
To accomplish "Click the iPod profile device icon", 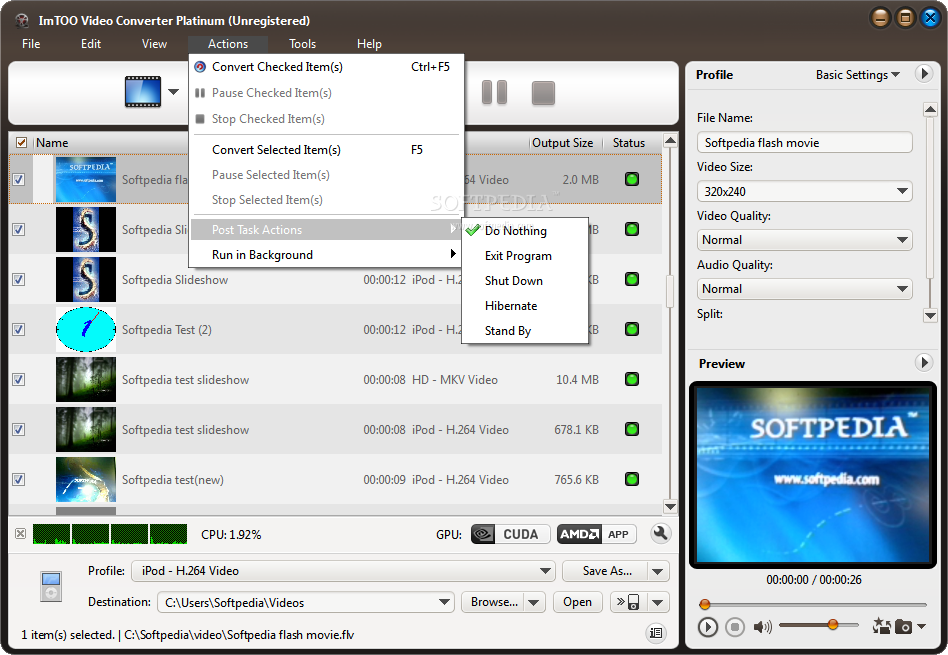I will tap(51, 586).
